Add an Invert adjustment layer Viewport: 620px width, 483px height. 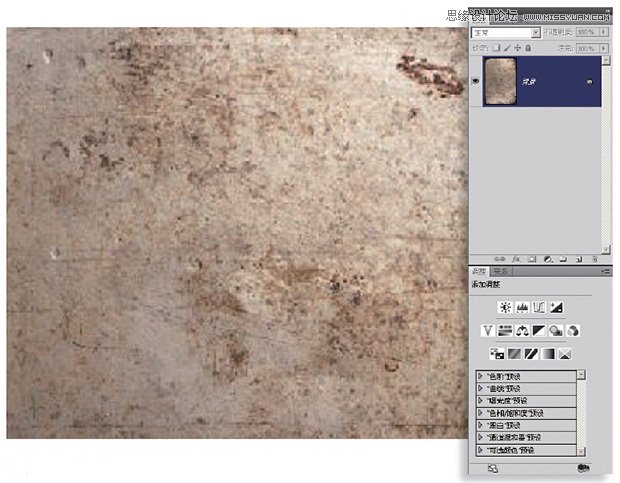497,354
